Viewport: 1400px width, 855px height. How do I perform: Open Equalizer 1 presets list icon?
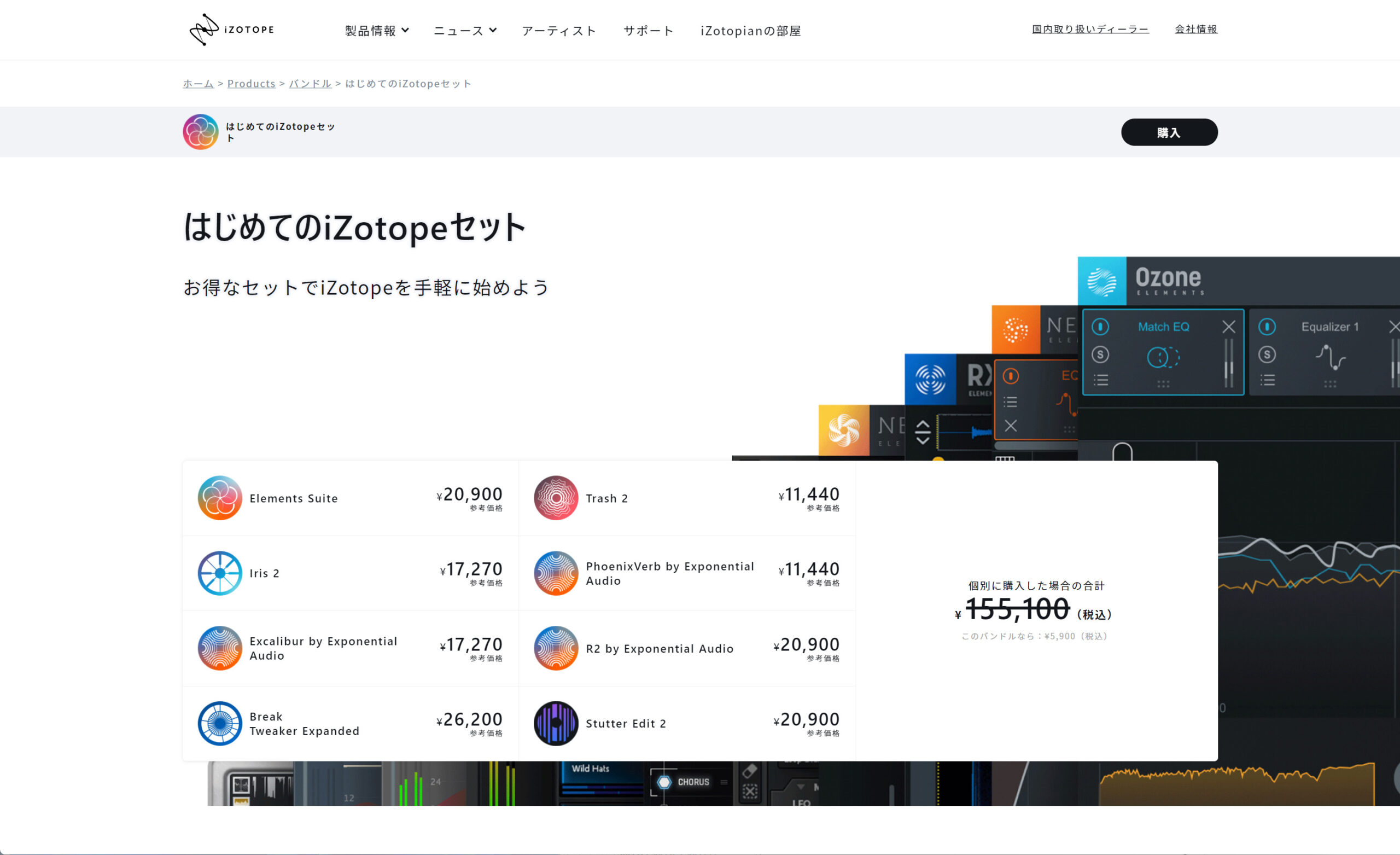[x=1268, y=380]
